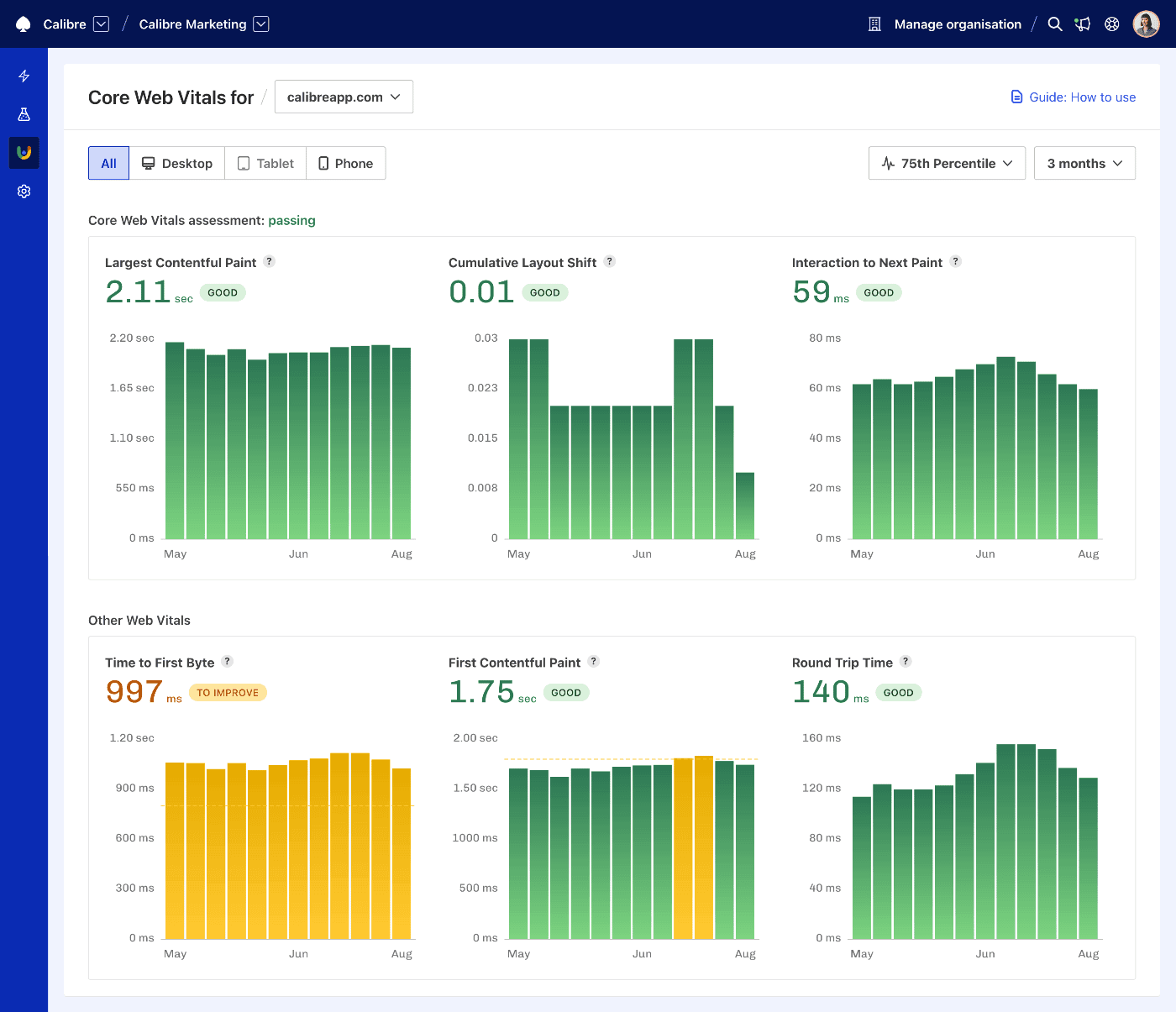Open the Guide: How to use link

pos(1082,97)
